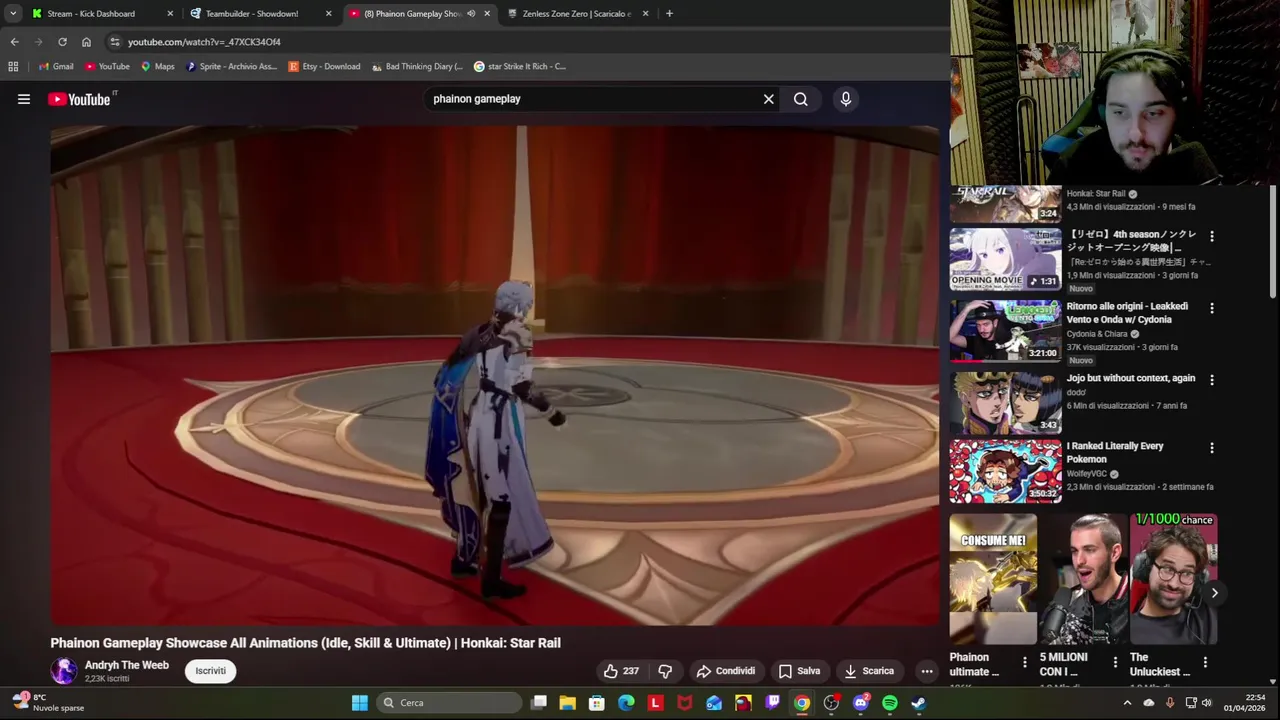View site information icon in address bar
This screenshot has height=720, width=1280.
tap(115, 42)
